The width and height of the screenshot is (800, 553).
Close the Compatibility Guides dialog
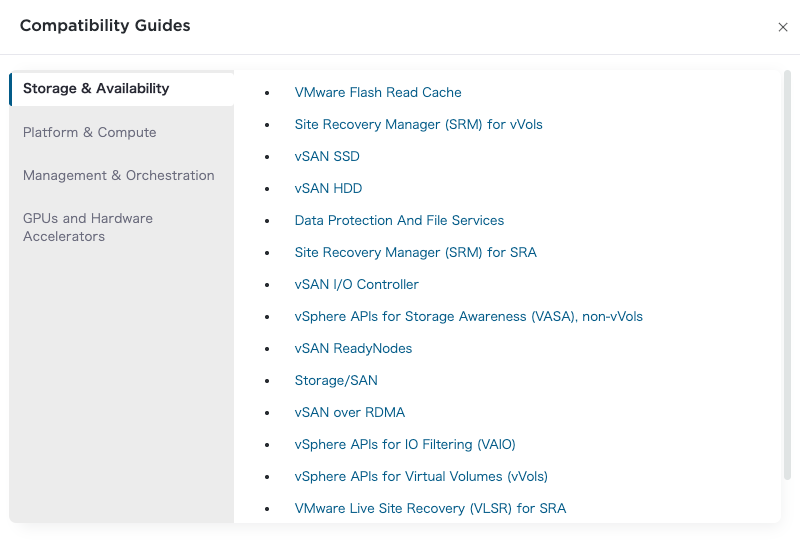click(783, 27)
